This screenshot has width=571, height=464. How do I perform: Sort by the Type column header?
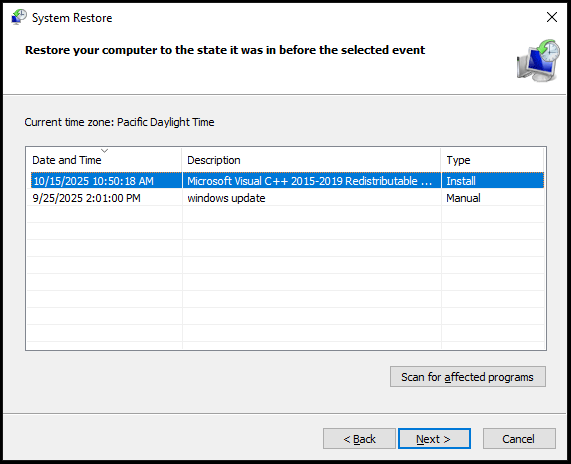[x=492, y=160]
